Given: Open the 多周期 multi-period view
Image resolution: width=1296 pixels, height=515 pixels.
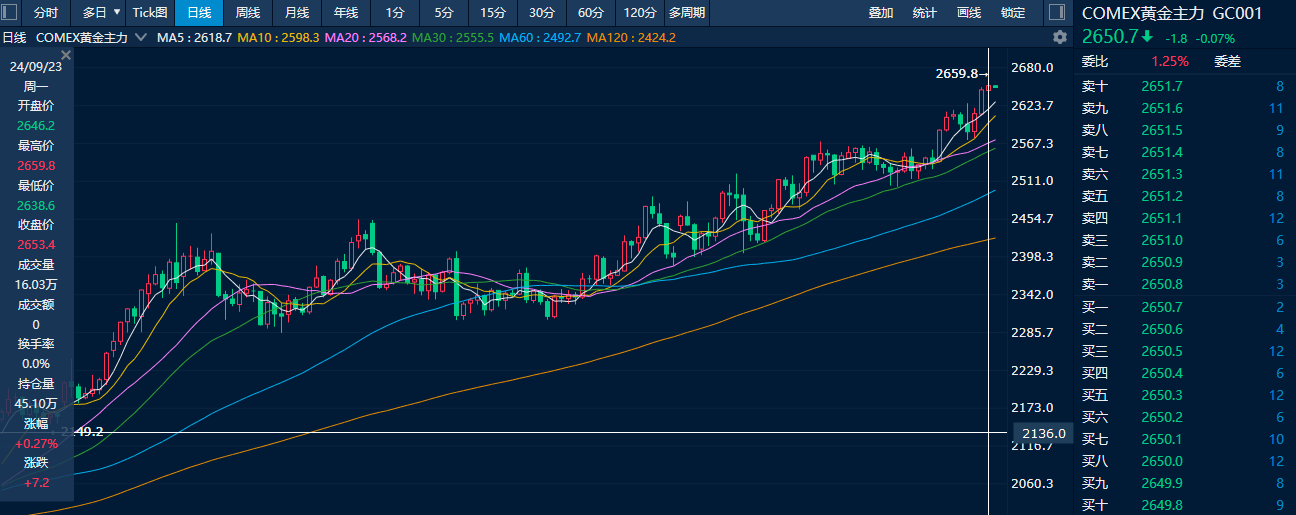Looking at the screenshot, I should (x=687, y=13).
